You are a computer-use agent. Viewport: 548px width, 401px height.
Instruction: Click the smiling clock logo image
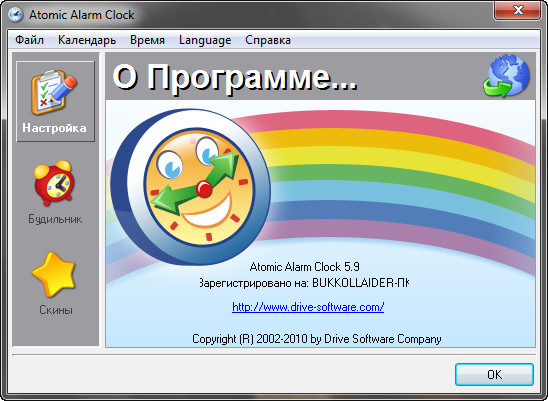pos(191,187)
